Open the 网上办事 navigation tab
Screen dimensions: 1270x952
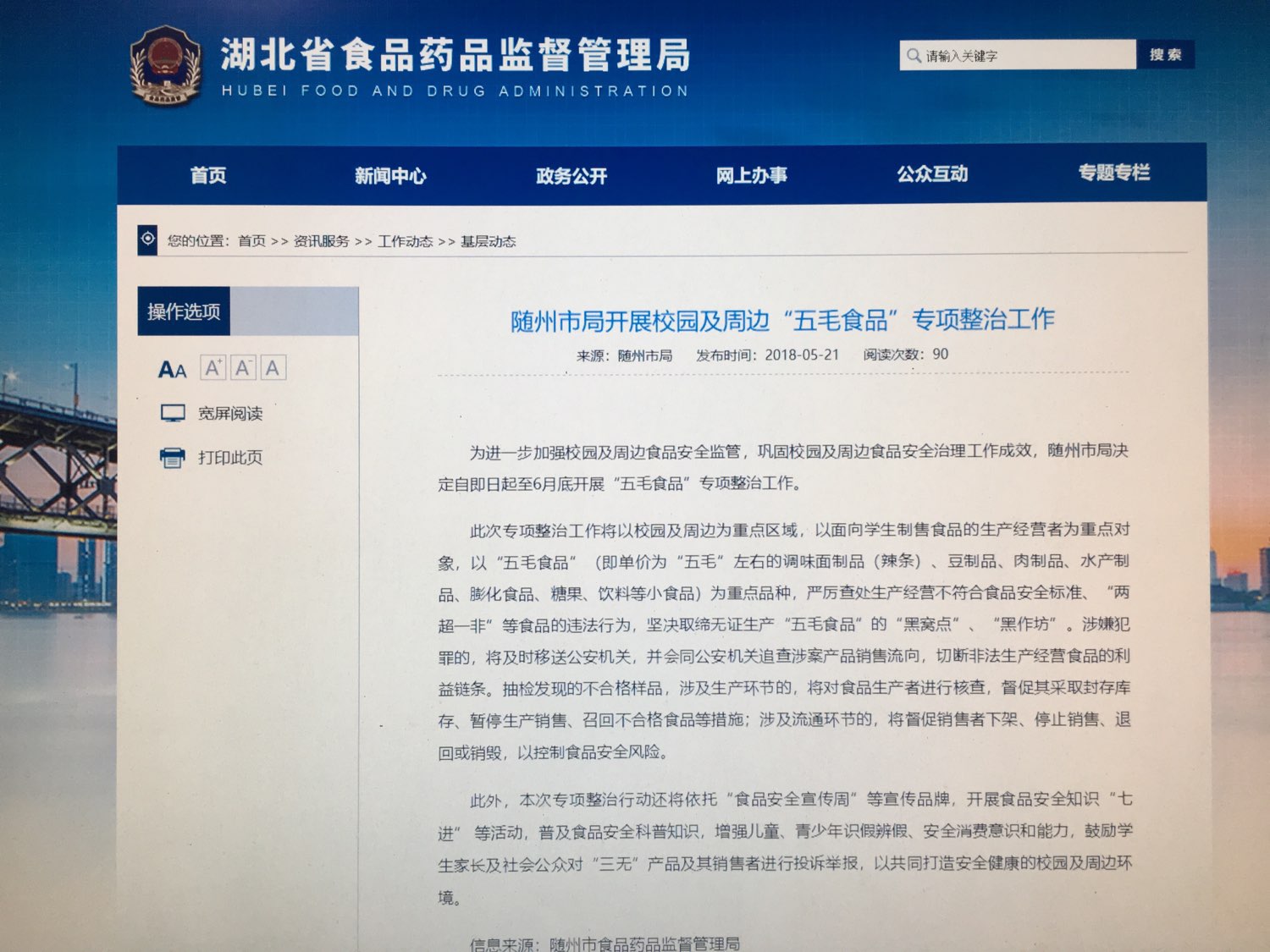[x=752, y=175]
